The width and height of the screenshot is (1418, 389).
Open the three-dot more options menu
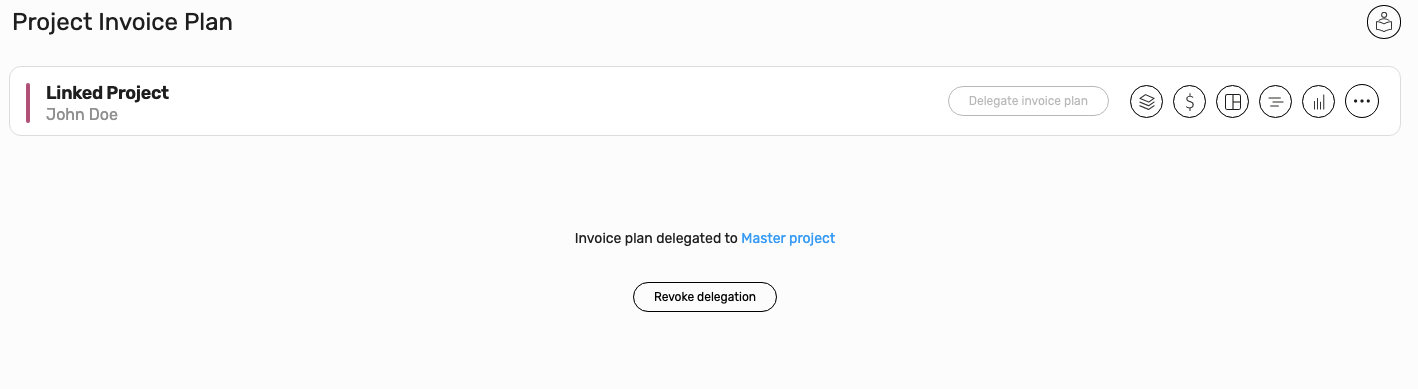point(1362,101)
